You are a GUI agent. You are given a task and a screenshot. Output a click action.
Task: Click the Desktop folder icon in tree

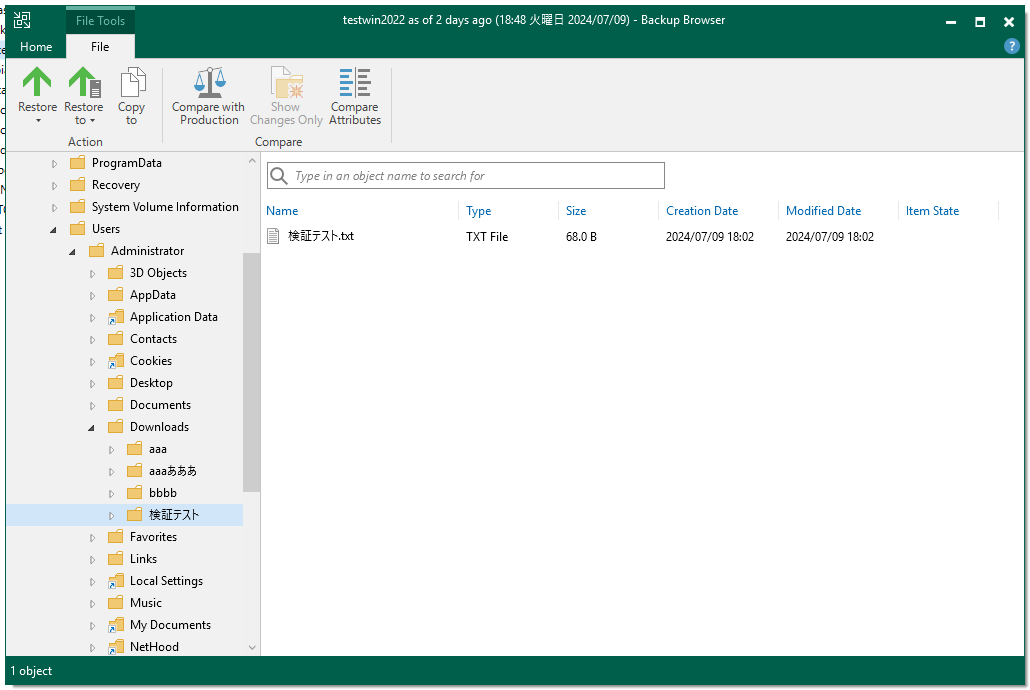[x=116, y=382]
